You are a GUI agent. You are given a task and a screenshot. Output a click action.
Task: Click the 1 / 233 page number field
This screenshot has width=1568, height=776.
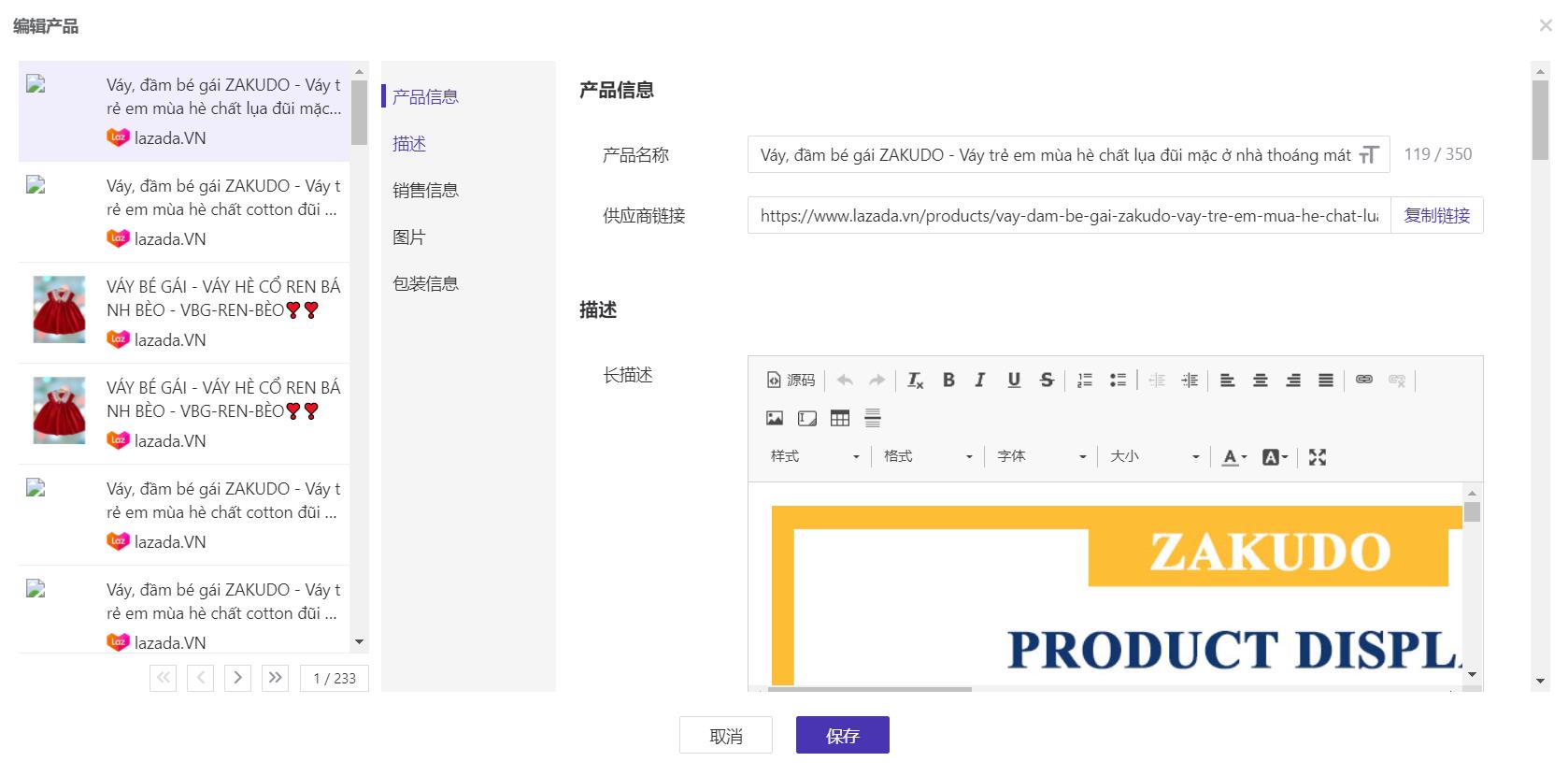335,678
